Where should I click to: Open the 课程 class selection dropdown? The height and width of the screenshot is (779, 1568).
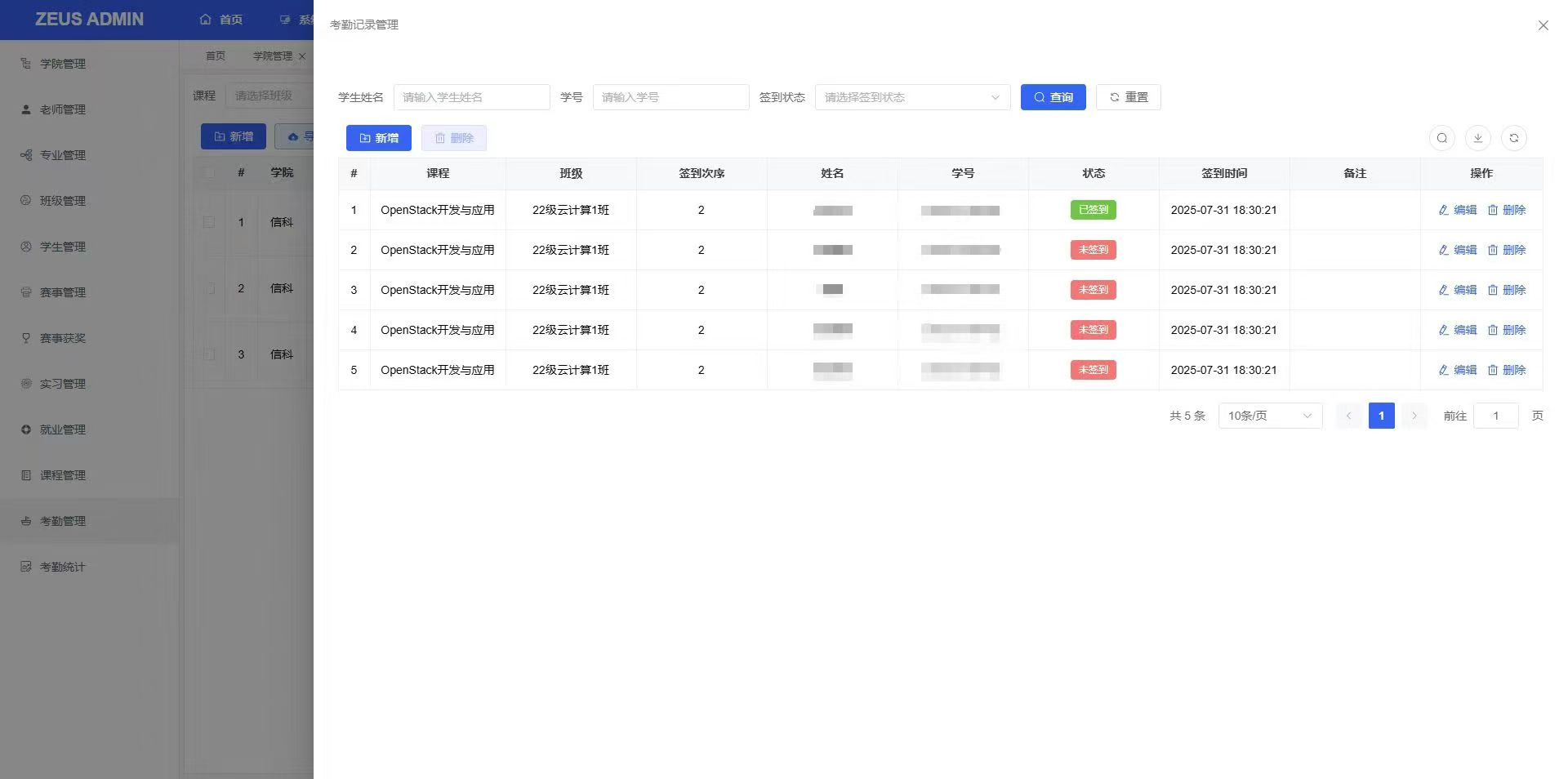(269, 96)
